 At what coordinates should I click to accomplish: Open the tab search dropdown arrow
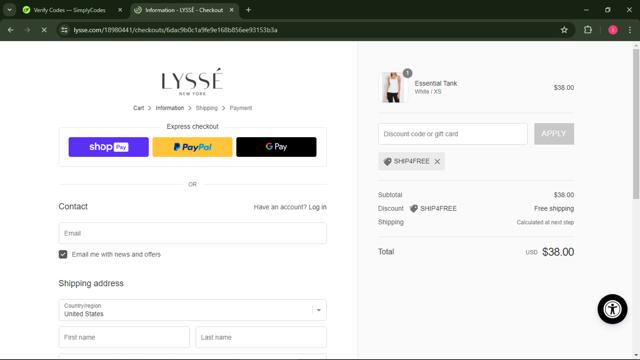pos(9,10)
